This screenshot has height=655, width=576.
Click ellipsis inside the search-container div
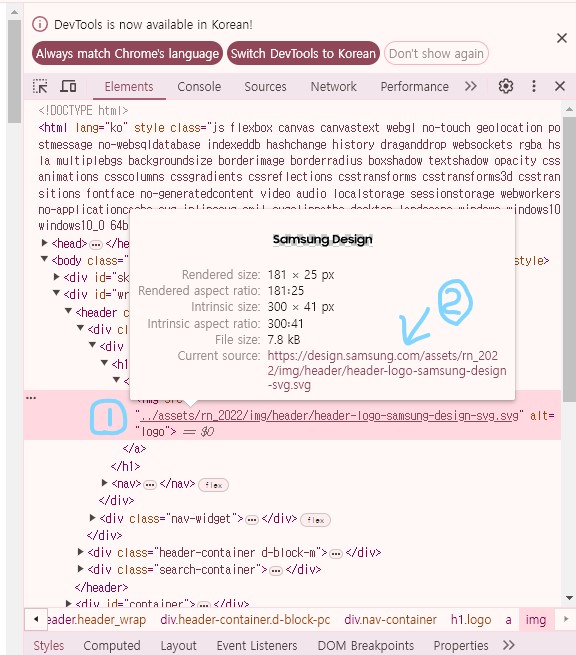point(276,571)
